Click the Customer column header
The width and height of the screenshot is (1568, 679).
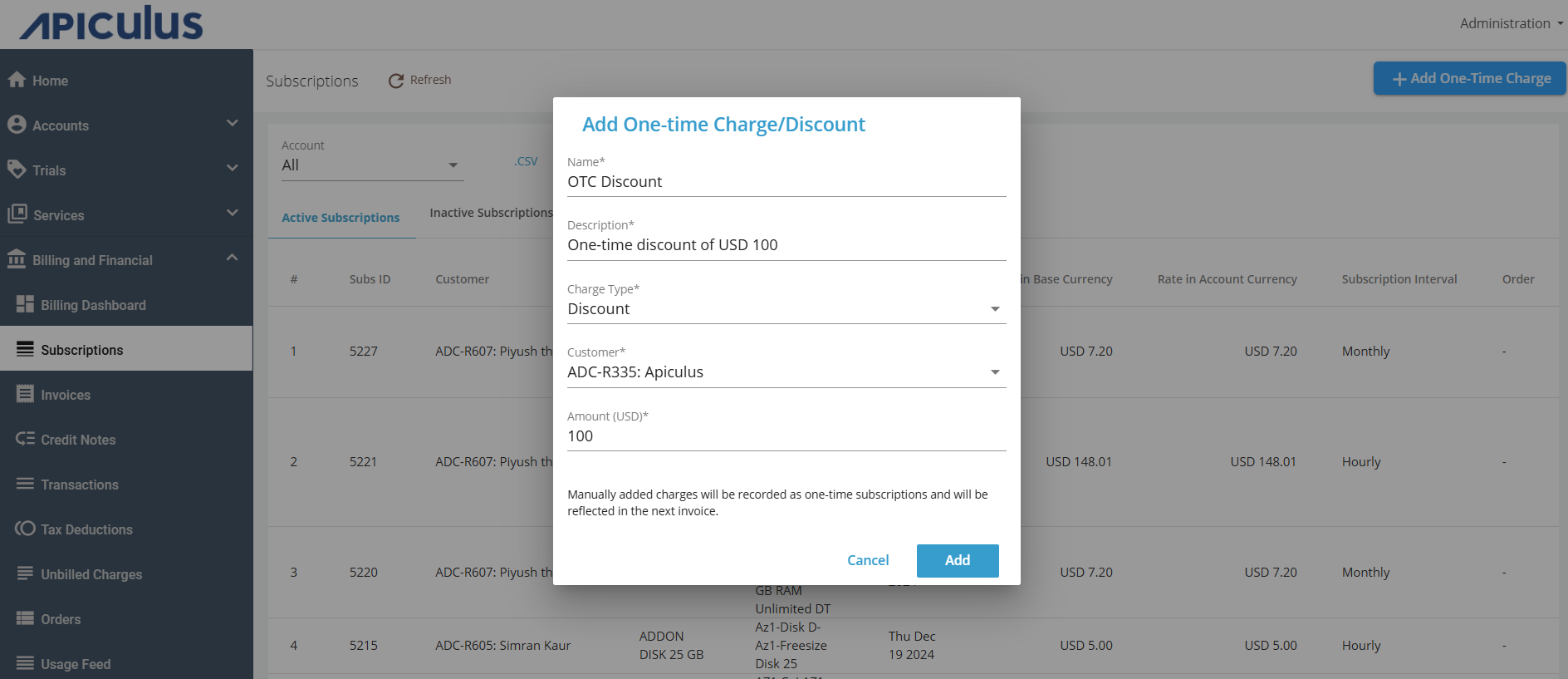pyautogui.click(x=462, y=279)
